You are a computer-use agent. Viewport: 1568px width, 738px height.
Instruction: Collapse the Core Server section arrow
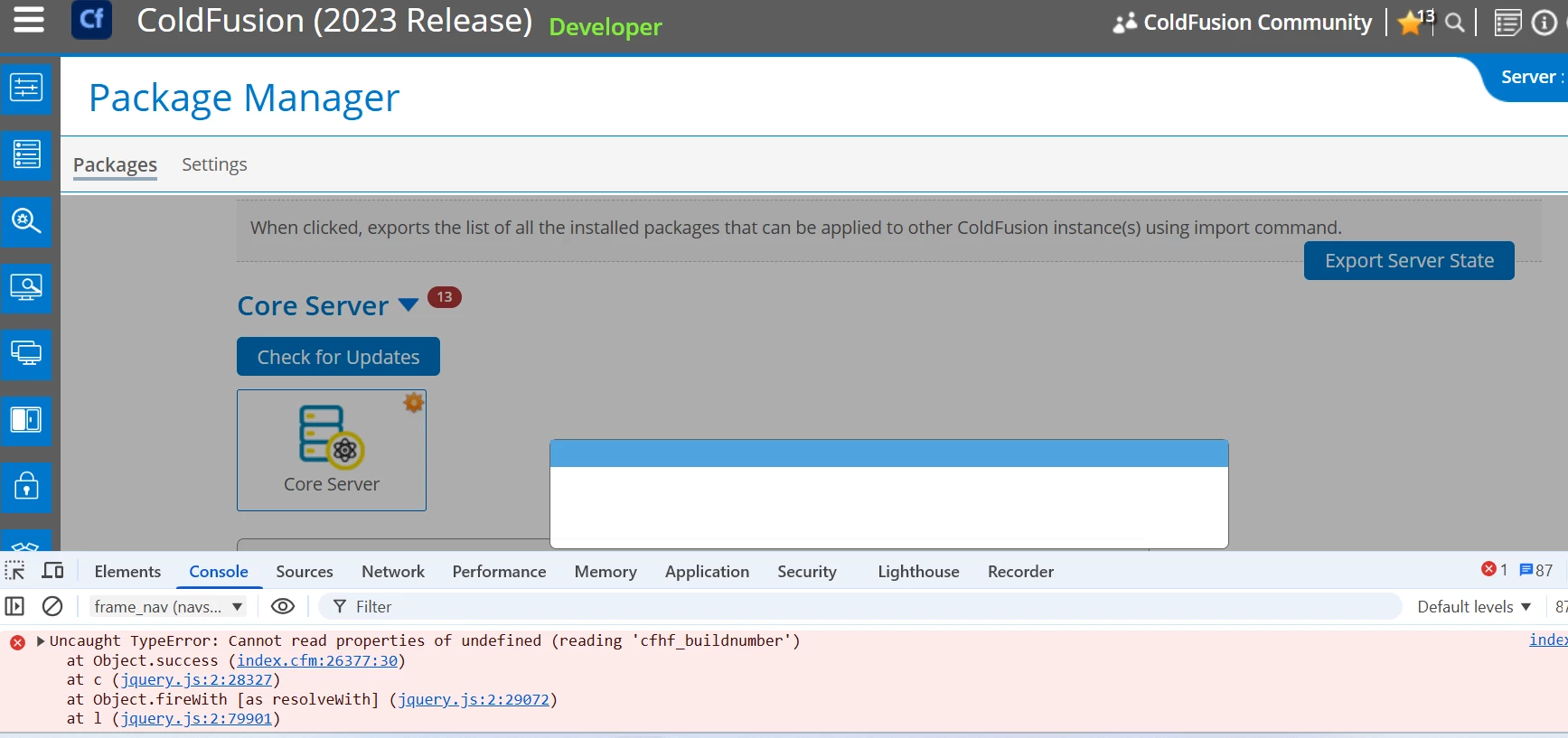(408, 305)
